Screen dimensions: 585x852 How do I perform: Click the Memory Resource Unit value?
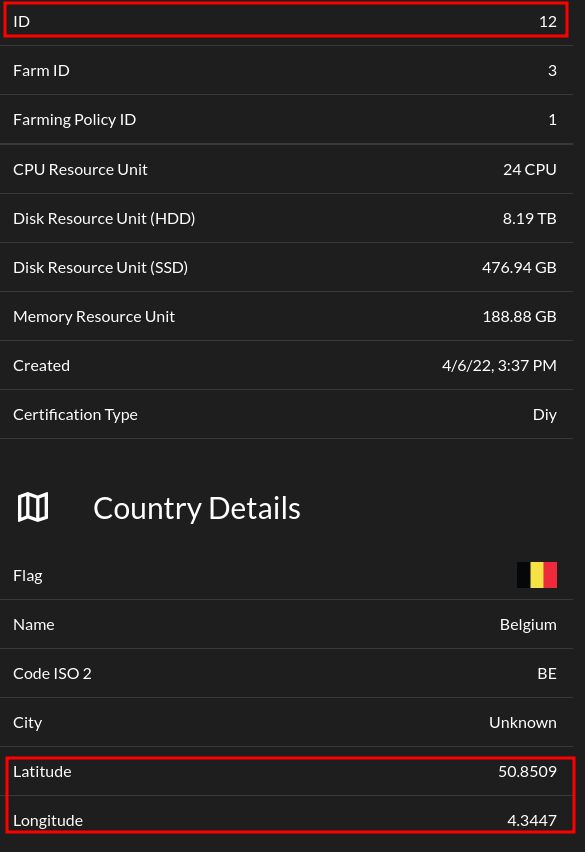point(519,315)
